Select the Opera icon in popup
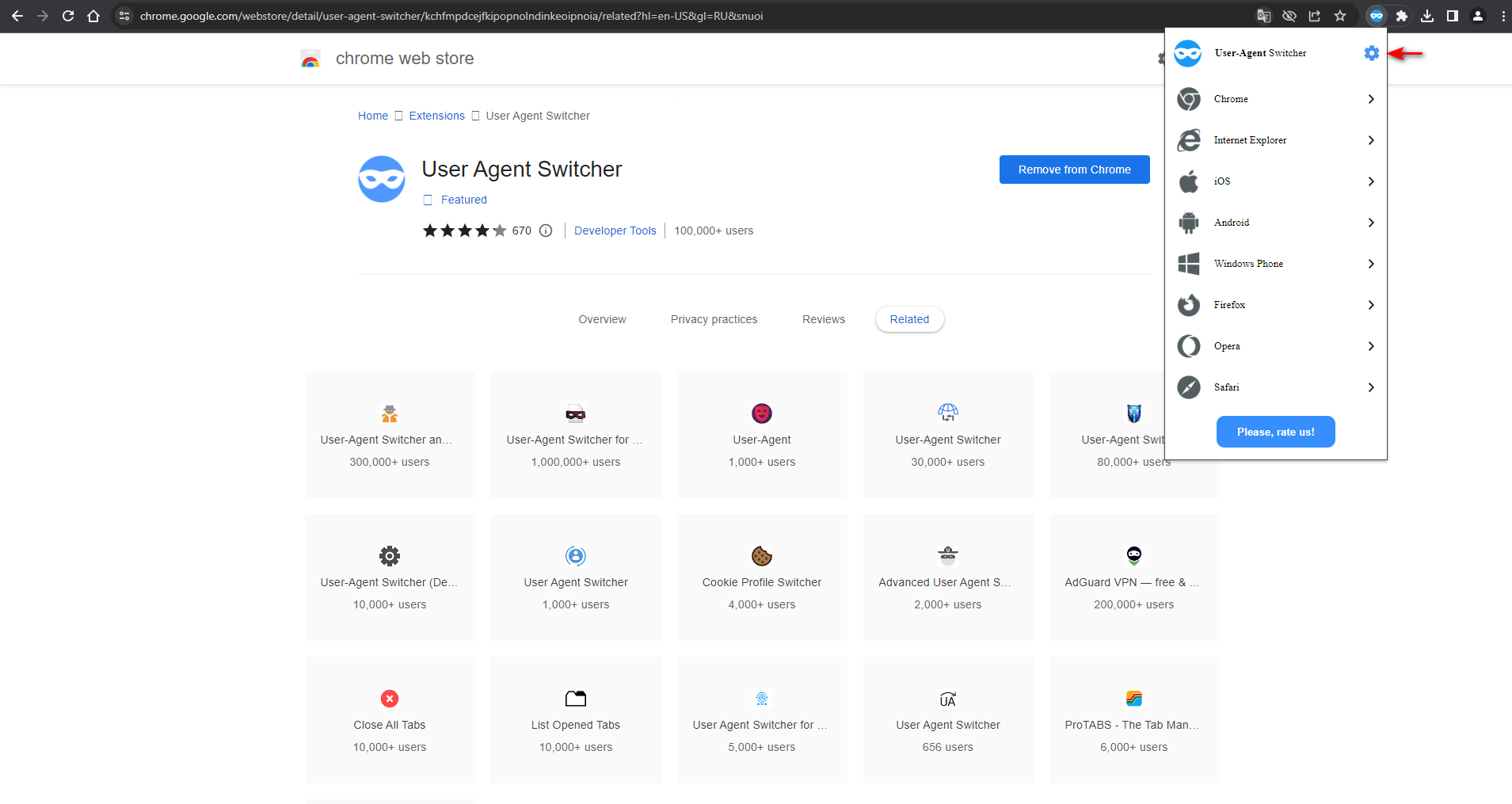The image size is (1512, 804). tap(1189, 346)
